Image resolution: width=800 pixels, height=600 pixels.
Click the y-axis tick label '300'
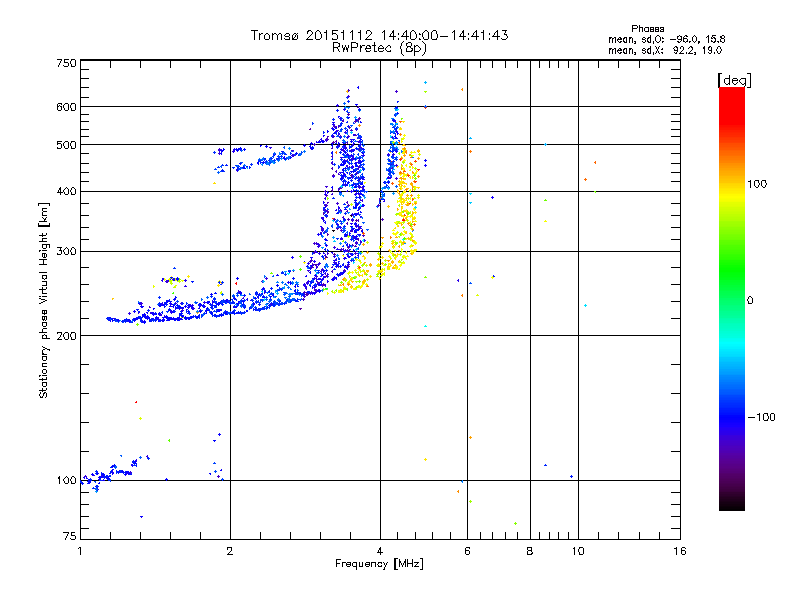coord(66,252)
